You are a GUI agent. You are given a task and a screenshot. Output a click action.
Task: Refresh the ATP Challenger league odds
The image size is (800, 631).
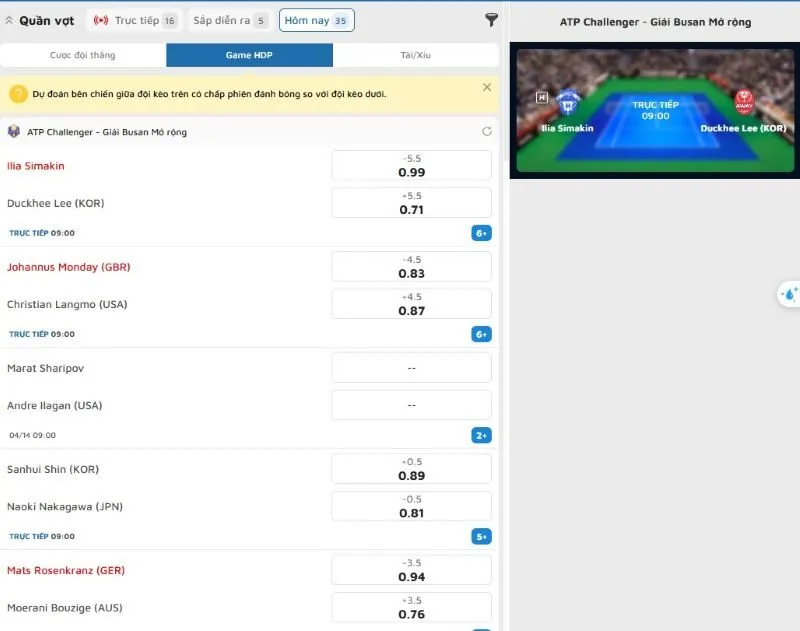[487, 131]
